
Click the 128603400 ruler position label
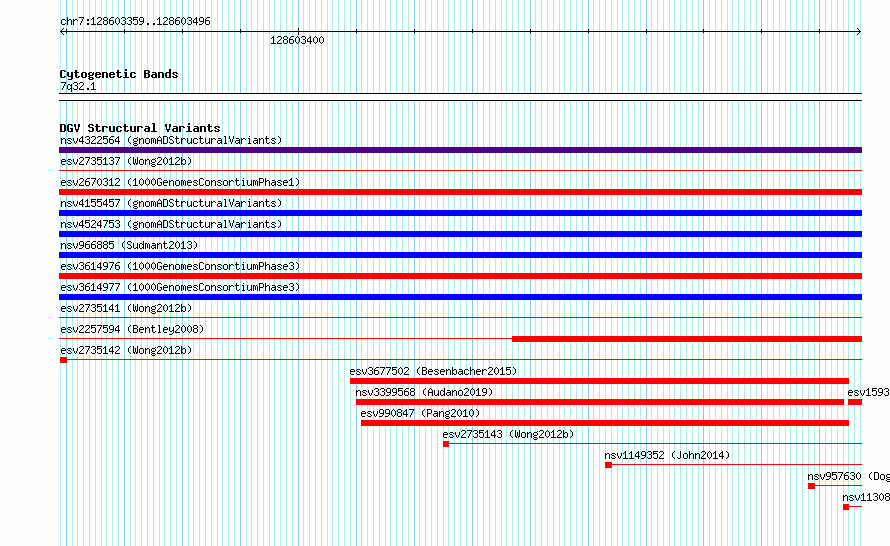[297, 40]
